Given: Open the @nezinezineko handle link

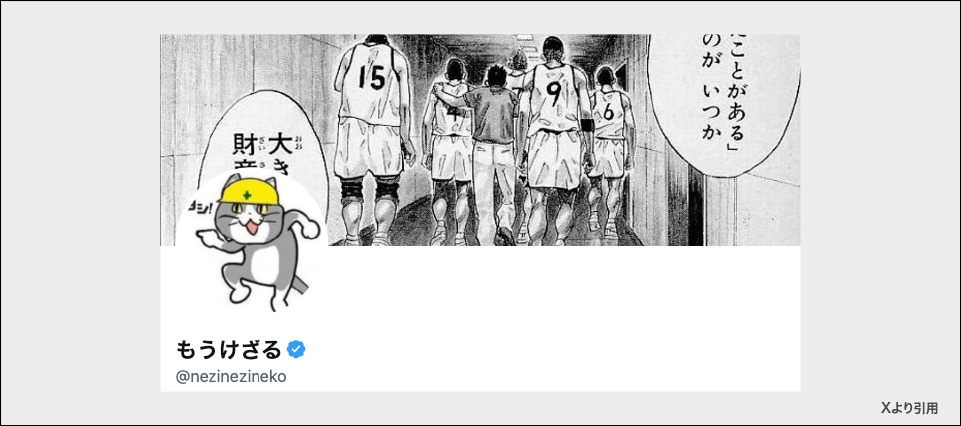Looking at the screenshot, I should (231, 376).
